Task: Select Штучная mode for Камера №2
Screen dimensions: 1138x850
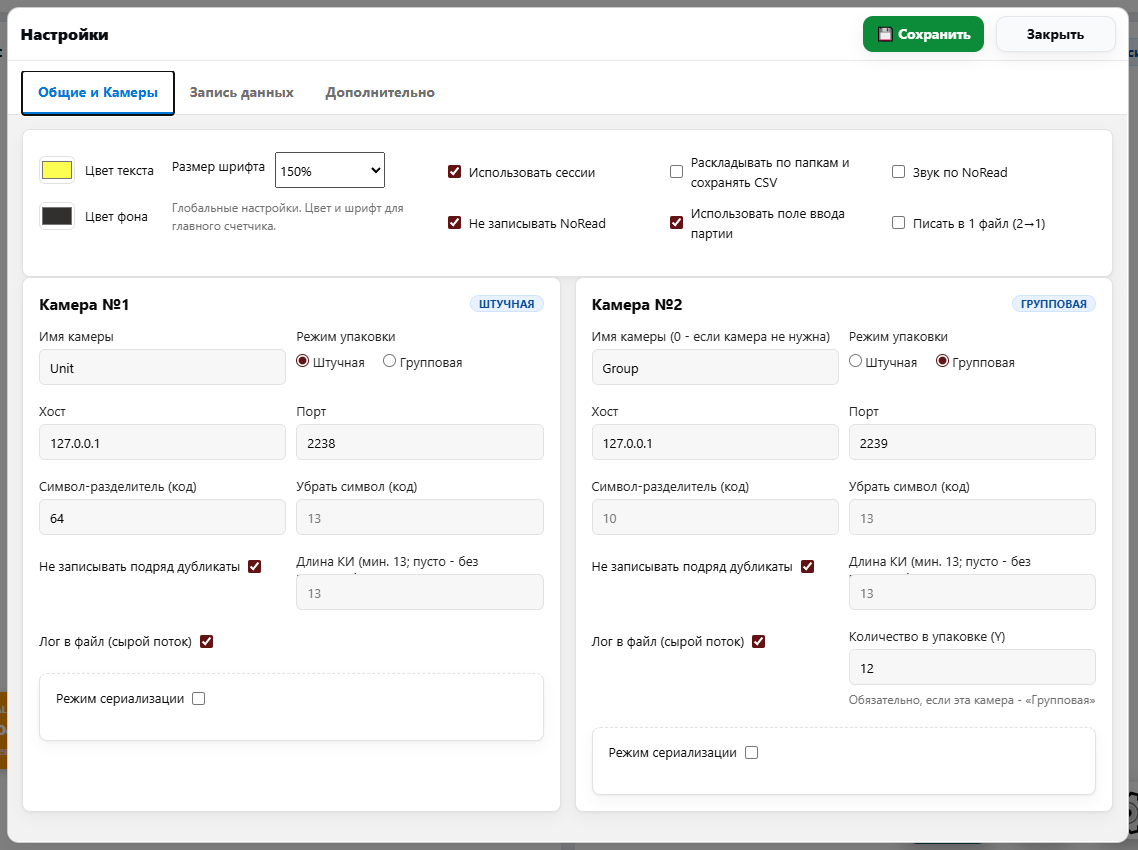Action: coord(855,361)
